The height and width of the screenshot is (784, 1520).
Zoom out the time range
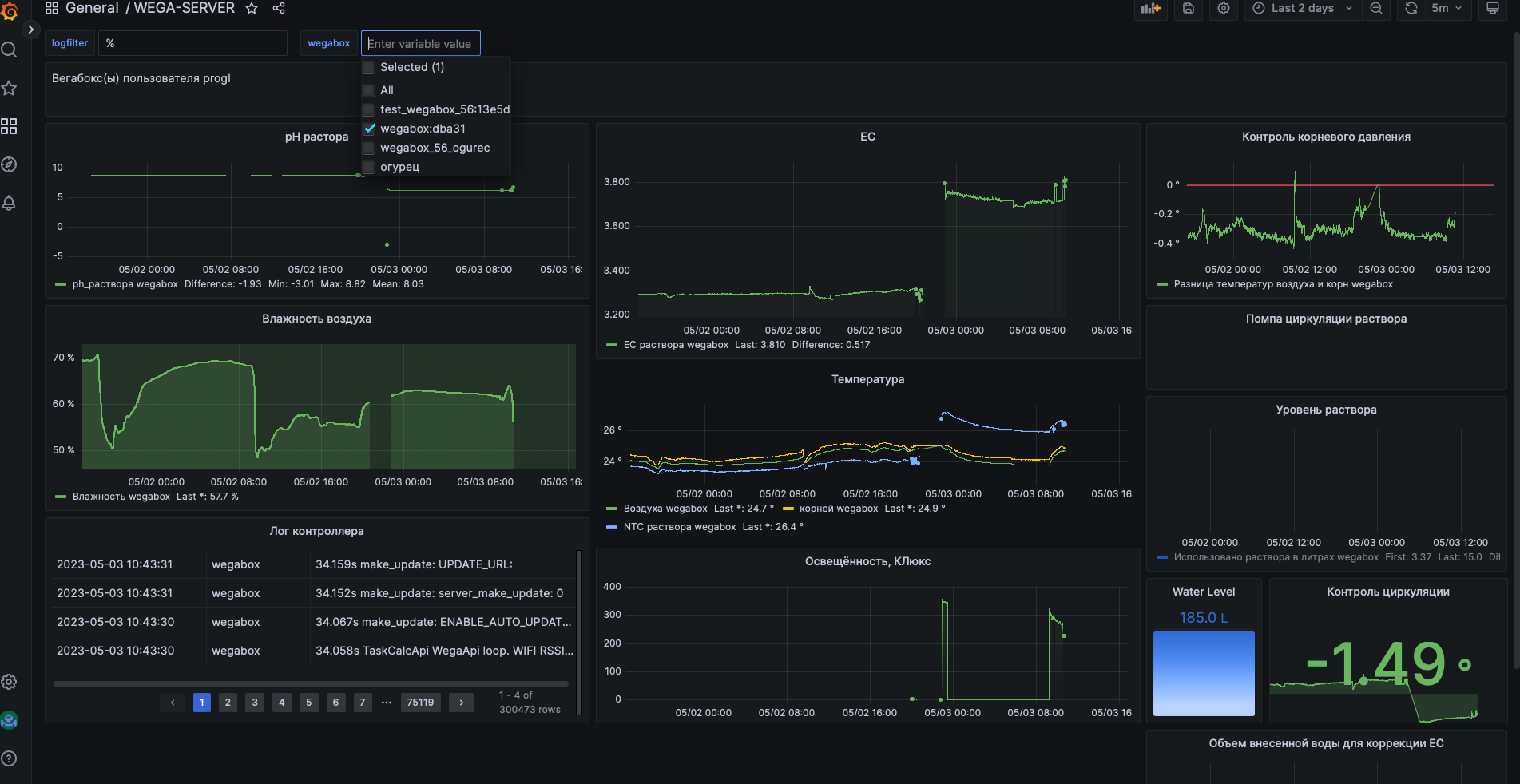coord(1376,8)
